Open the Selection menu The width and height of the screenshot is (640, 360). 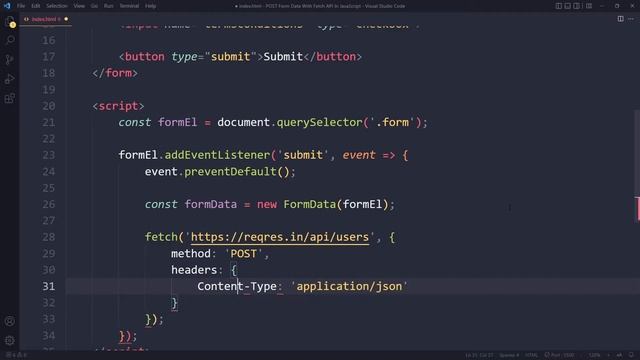point(56,6)
